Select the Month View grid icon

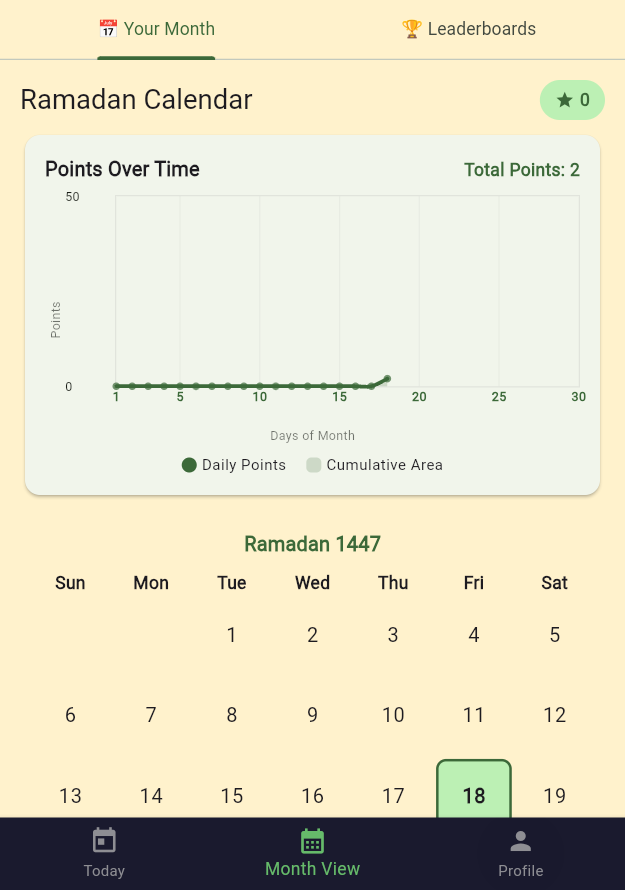(x=312, y=841)
